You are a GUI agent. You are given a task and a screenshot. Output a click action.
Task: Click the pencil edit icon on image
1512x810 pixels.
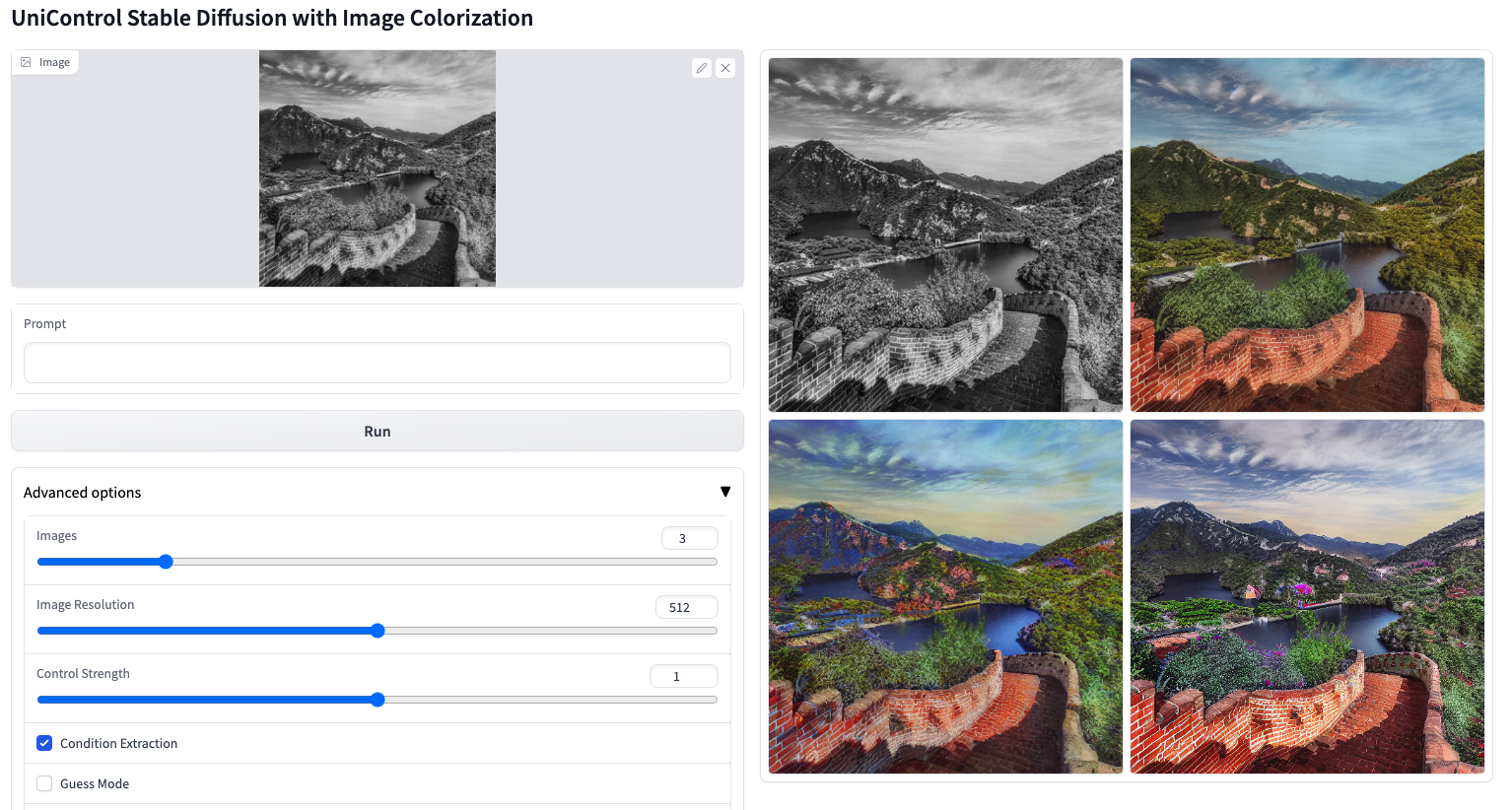(x=702, y=68)
